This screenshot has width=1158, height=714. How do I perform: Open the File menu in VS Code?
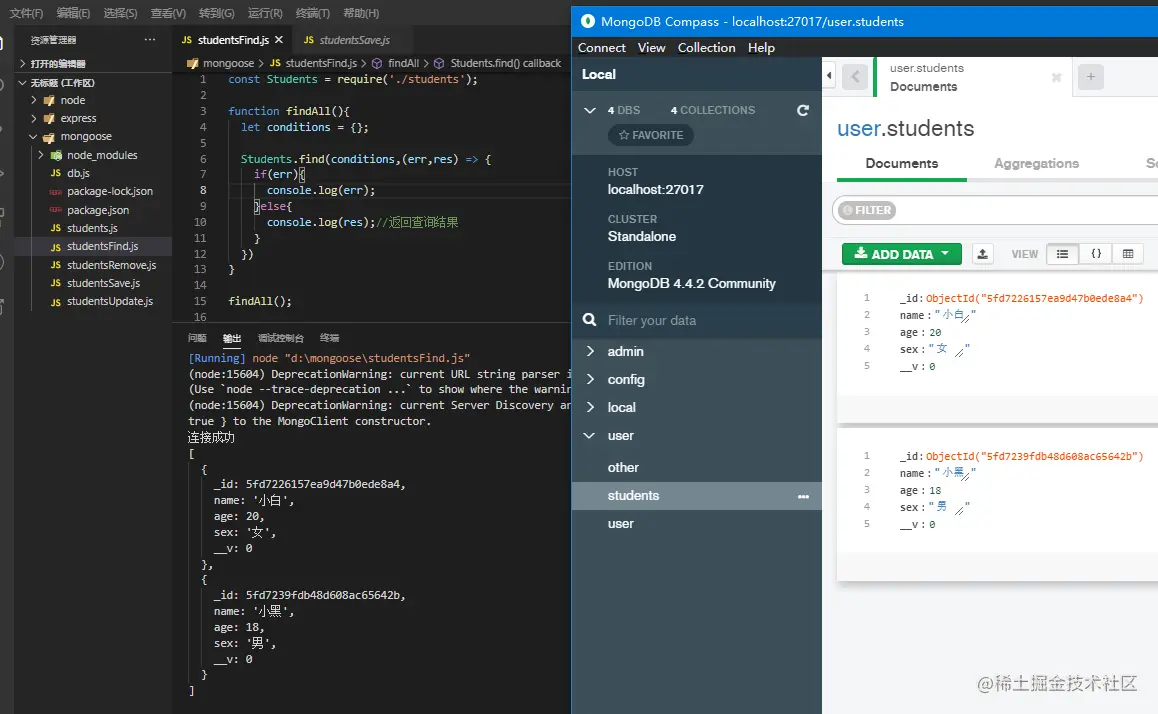26,13
